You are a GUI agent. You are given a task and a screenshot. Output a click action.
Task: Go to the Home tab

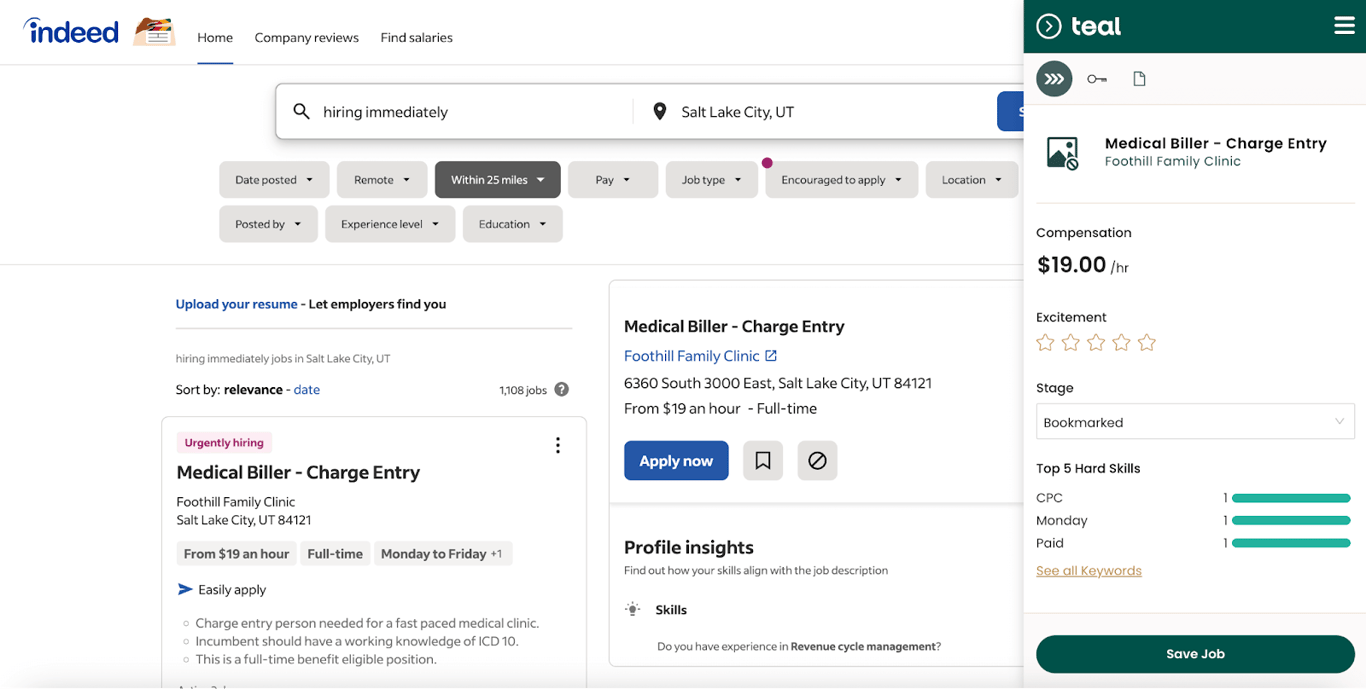(x=215, y=38)
